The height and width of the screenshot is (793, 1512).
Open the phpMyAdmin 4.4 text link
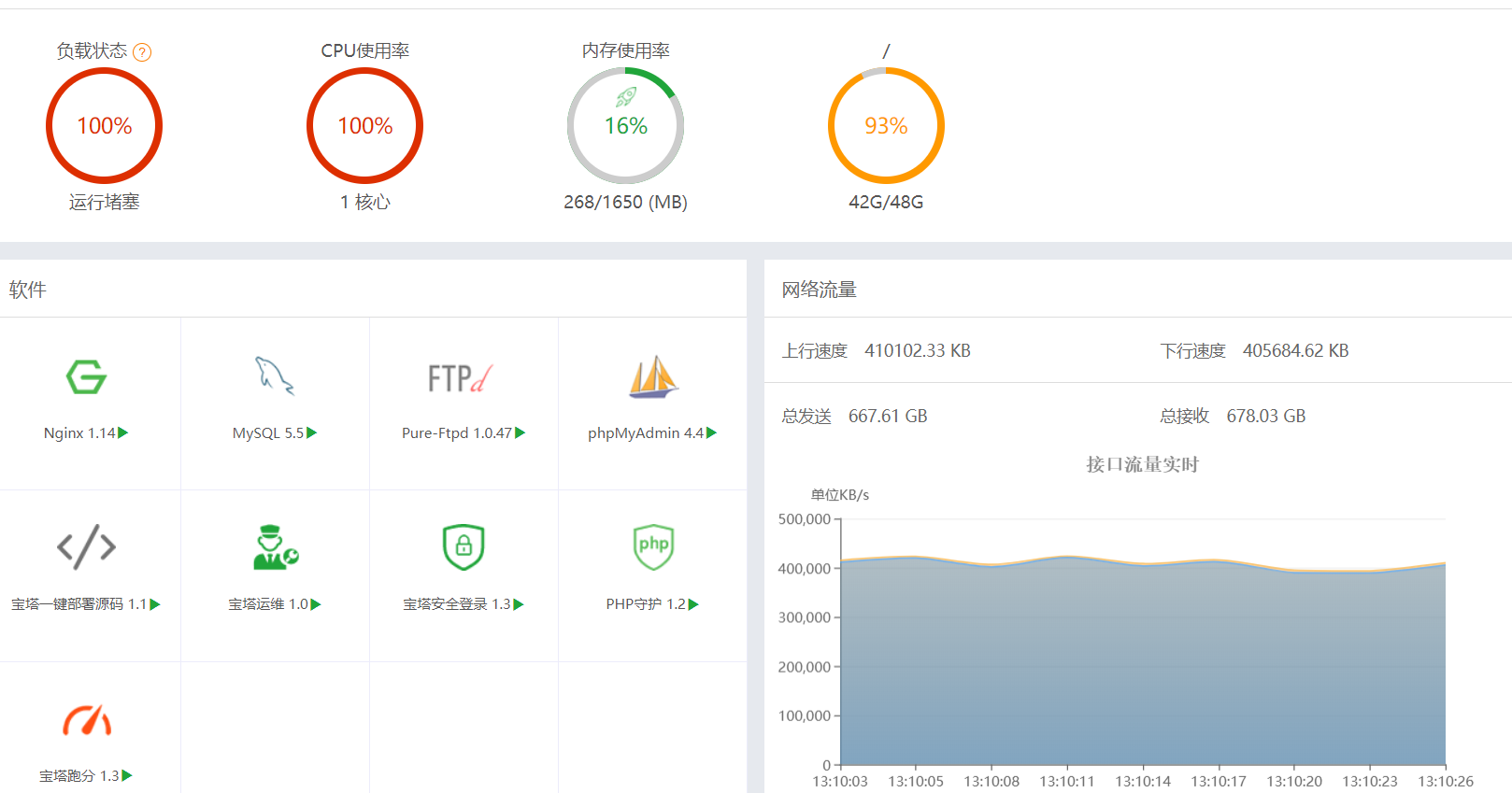[645, 433]
